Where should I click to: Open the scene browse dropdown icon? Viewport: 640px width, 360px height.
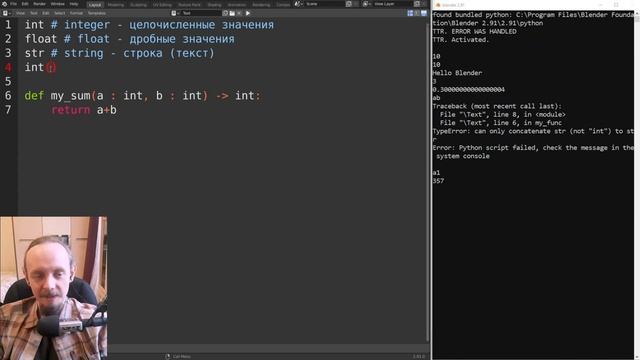299,4
